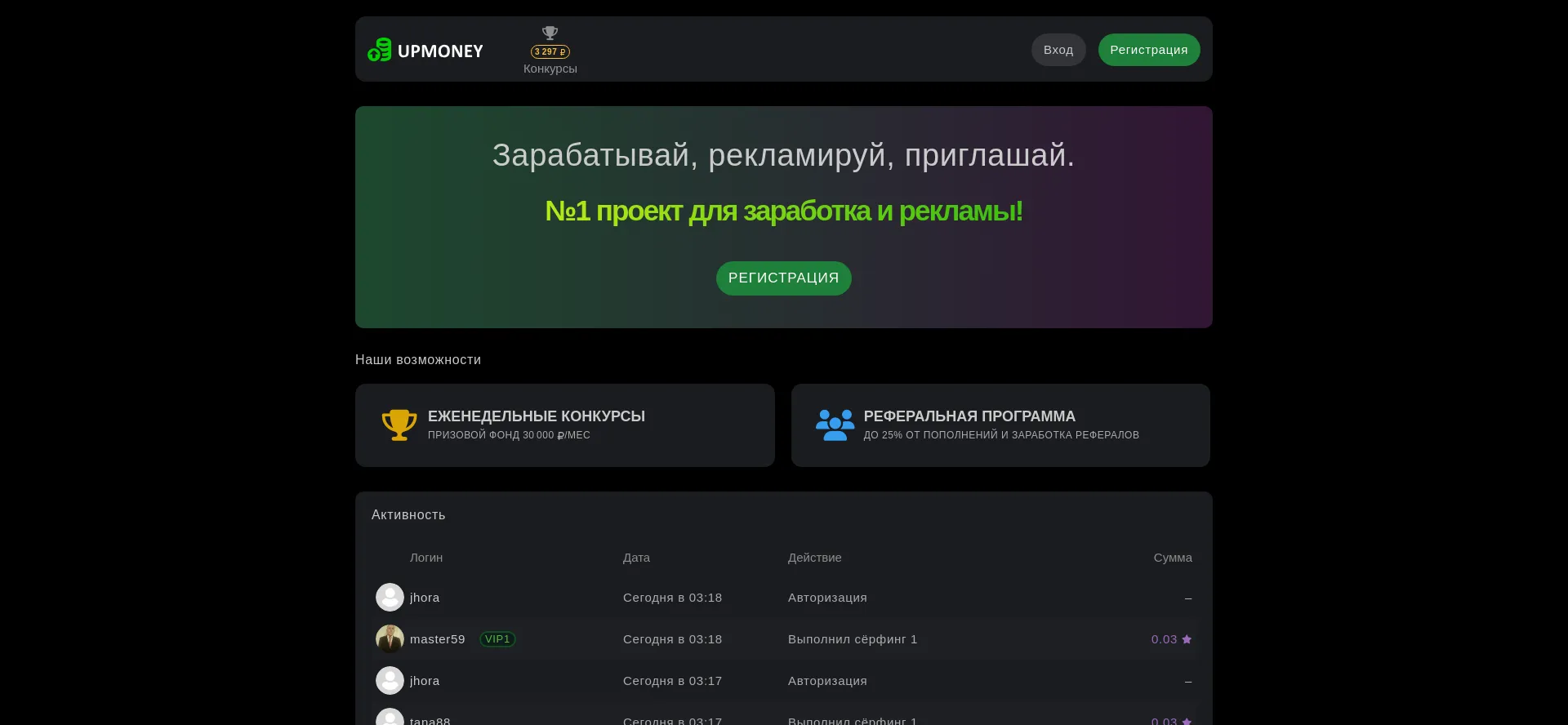Click the Дата column header
The image size is (1568, 725).
click(x=637, y=558)
